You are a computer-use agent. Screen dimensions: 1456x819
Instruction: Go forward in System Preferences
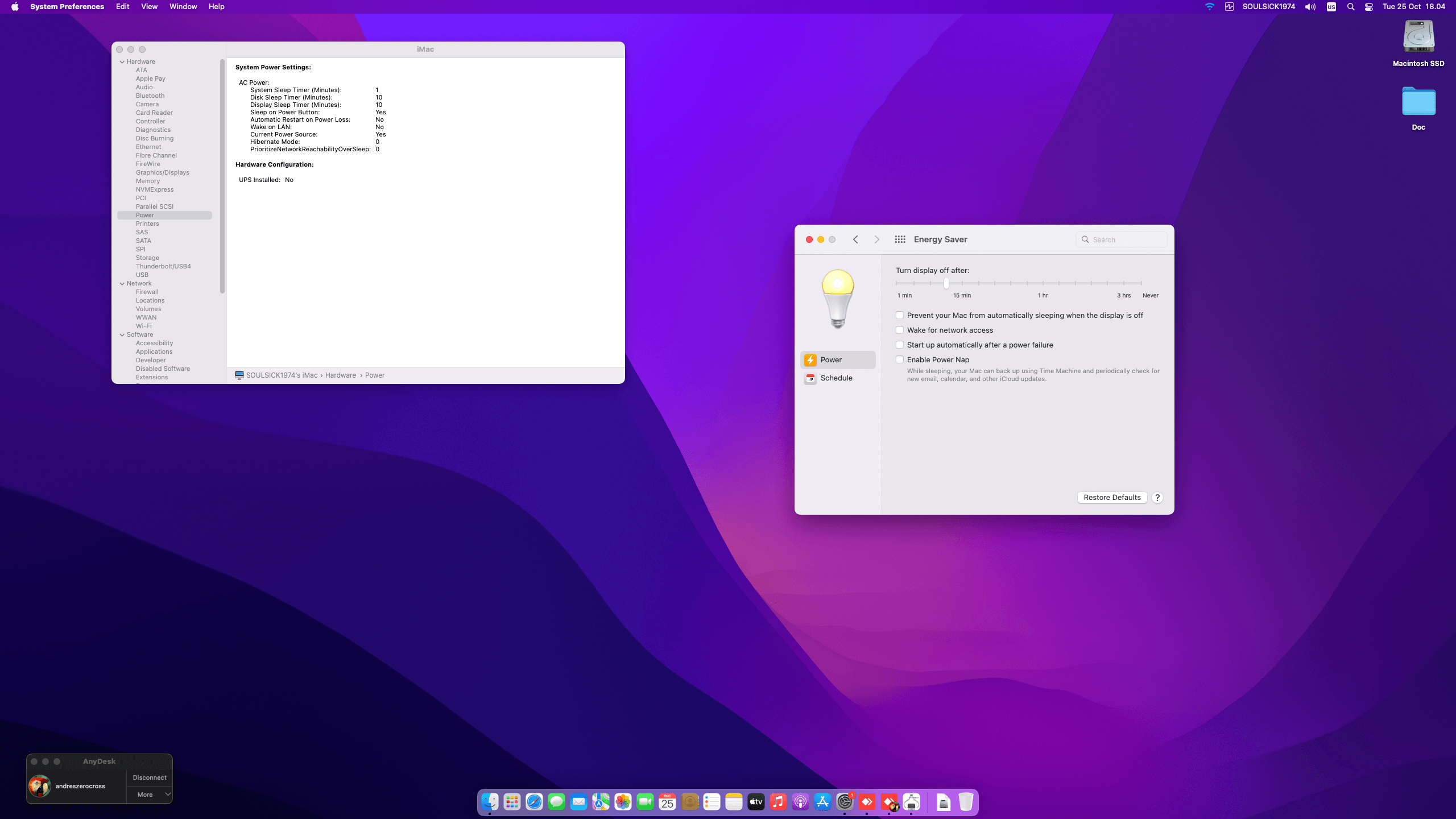(x=876, y=239)
